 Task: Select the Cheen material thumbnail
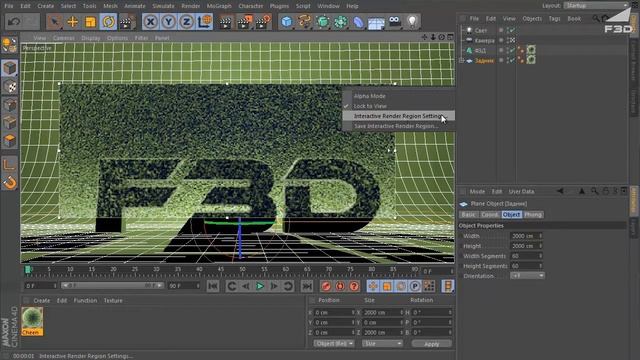[32, 322]
